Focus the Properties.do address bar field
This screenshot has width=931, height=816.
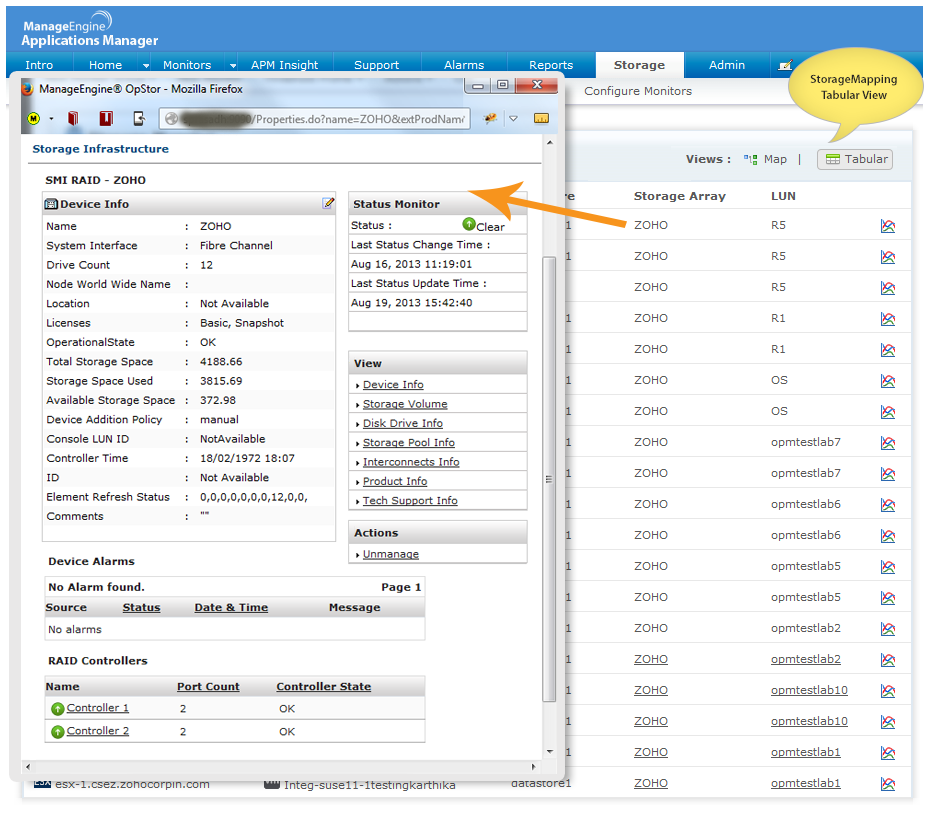tap(315, 119)
